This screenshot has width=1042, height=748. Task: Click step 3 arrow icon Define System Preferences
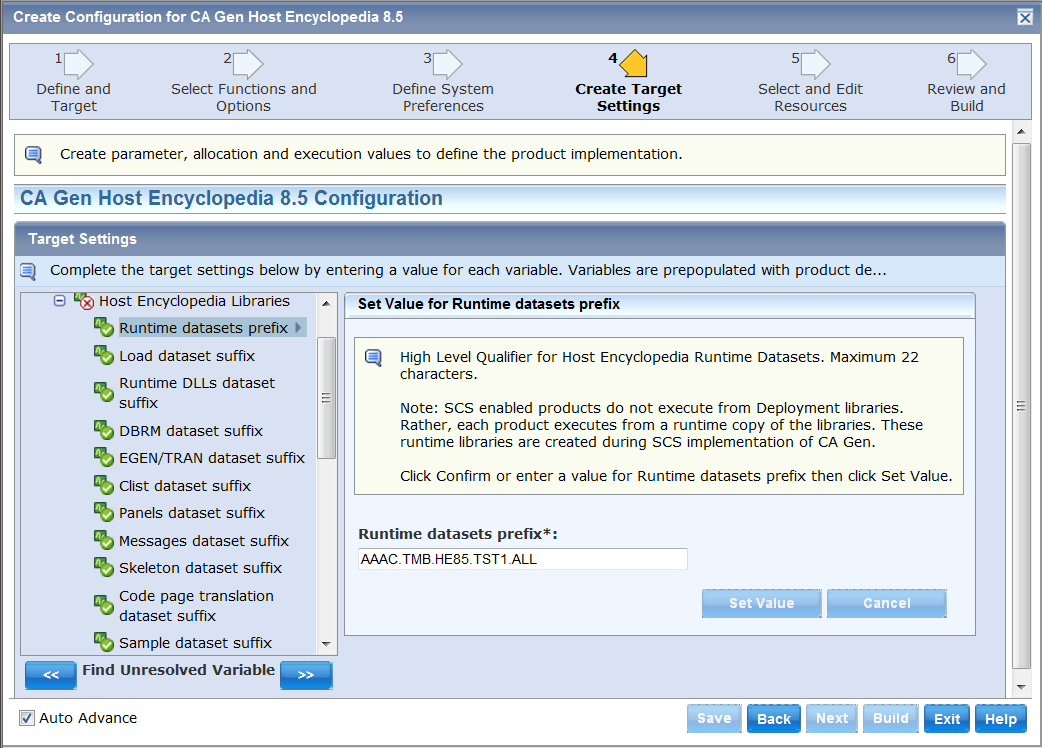tap(447, 64)
